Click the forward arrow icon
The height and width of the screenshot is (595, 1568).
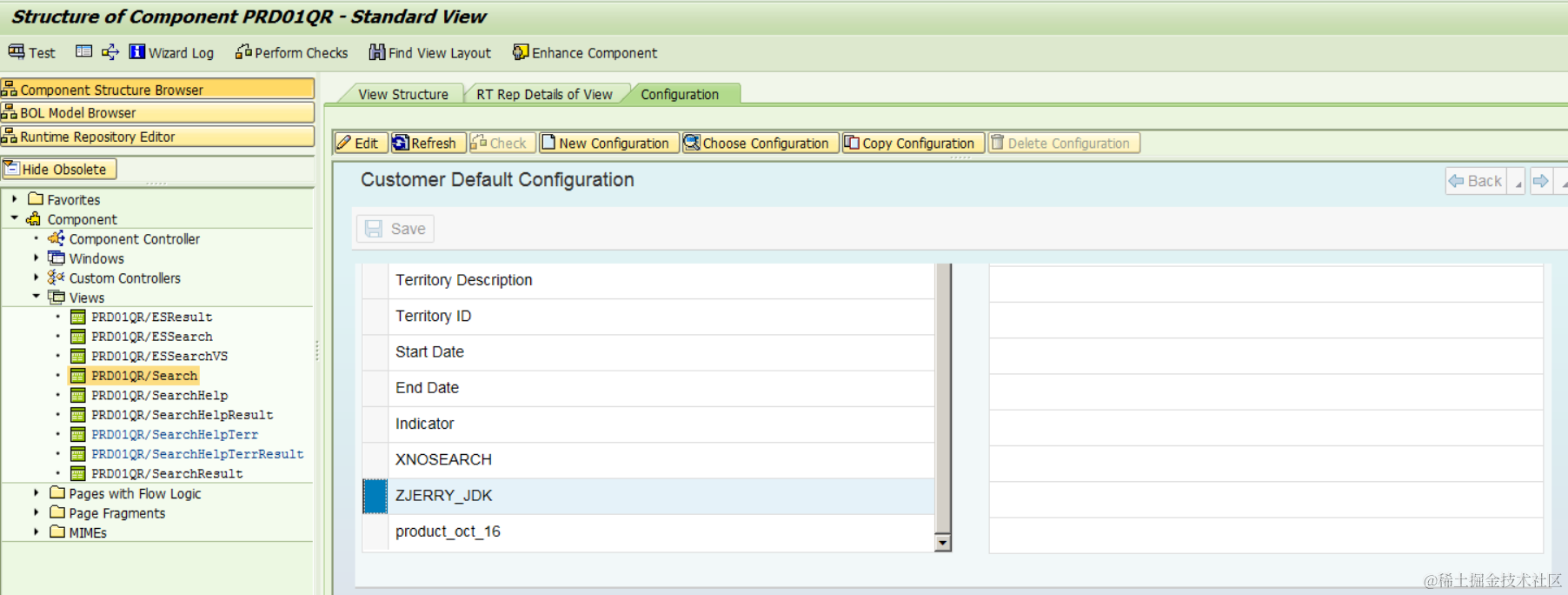[x=1541, y=181]
